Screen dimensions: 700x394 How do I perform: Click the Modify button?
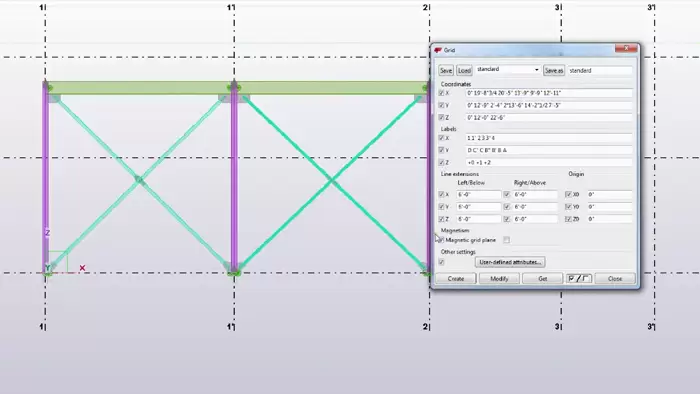[499, 278]
